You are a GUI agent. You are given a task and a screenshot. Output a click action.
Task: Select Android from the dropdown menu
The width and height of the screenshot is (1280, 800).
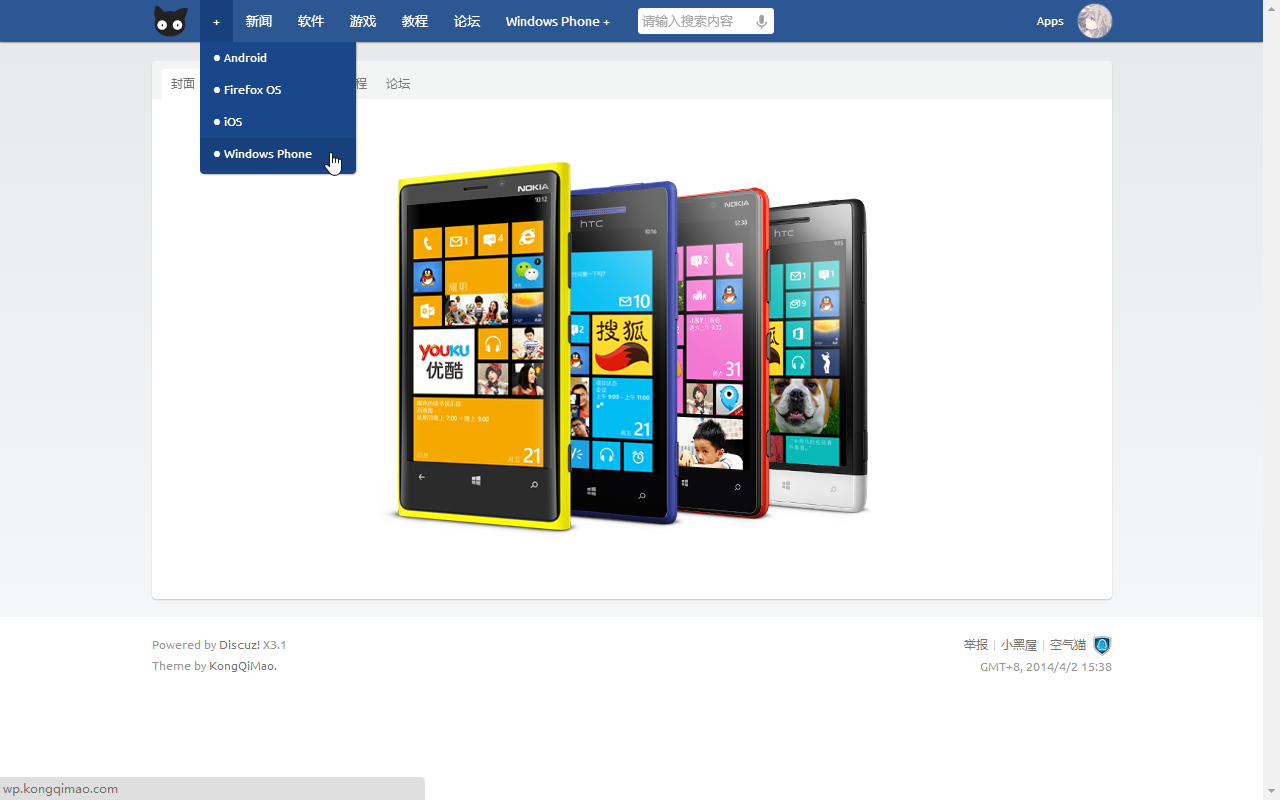tap(278, 58)
